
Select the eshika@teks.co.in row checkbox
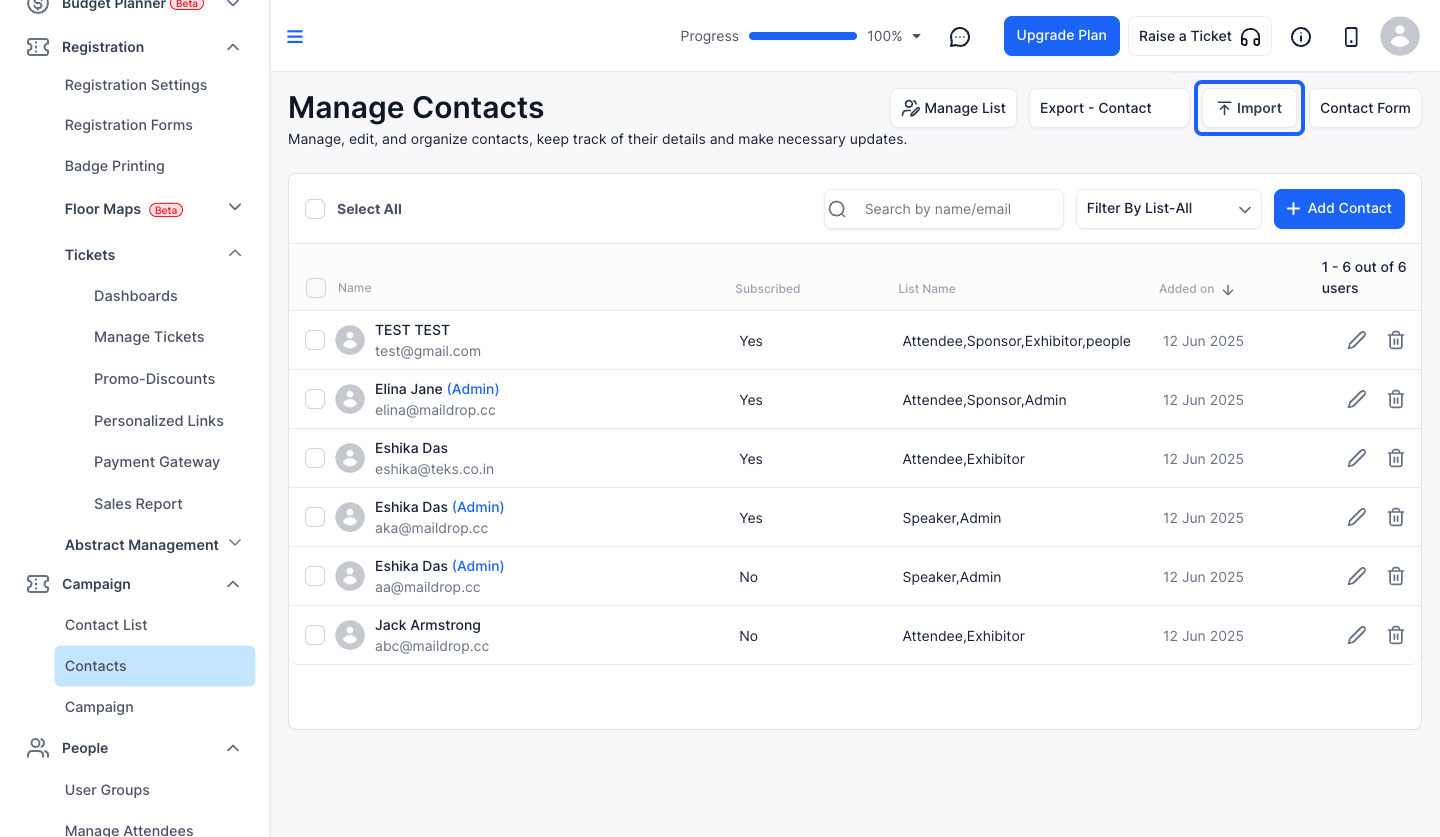315,458
